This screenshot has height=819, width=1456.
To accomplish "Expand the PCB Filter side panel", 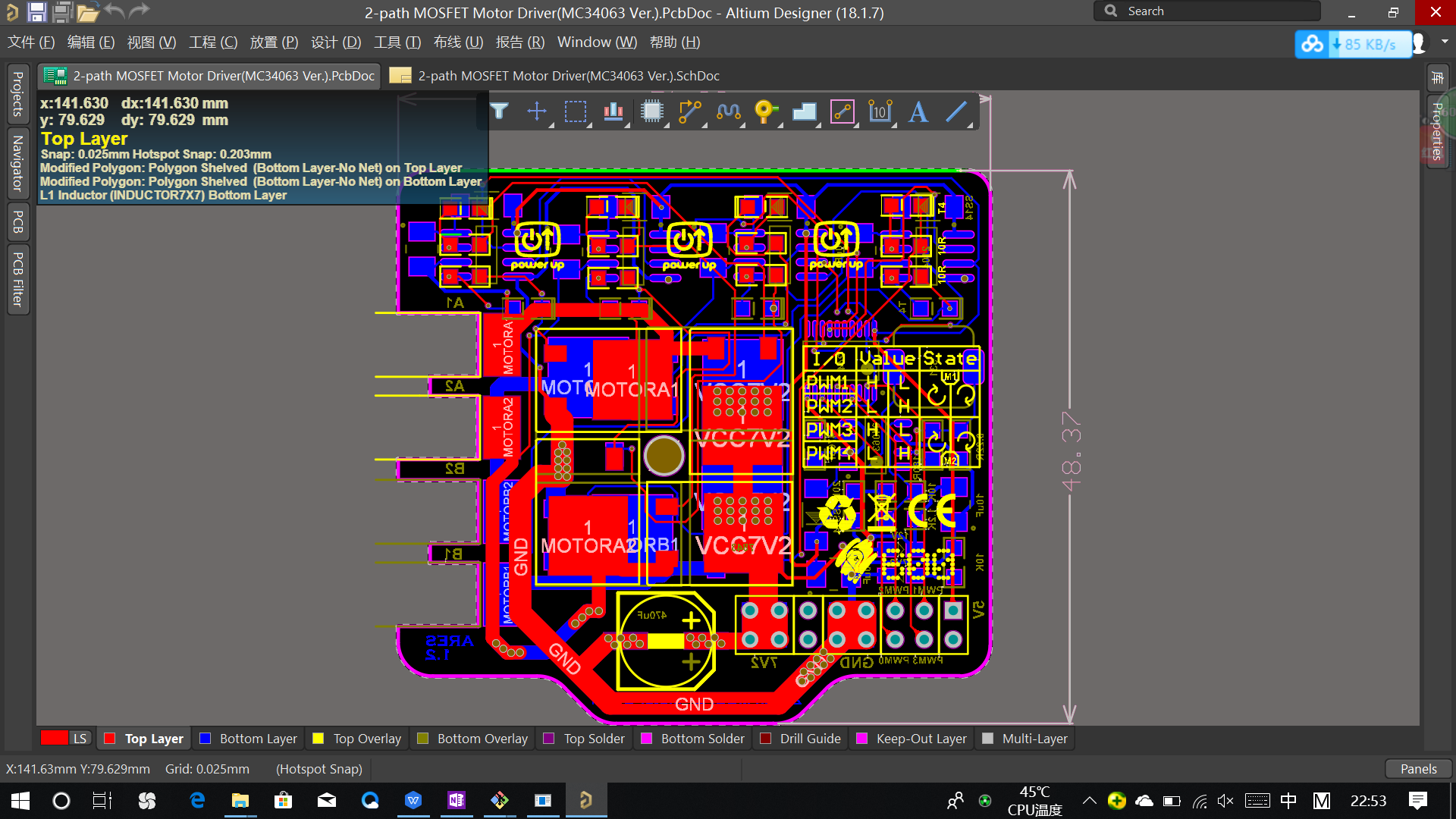I will 17,278.
